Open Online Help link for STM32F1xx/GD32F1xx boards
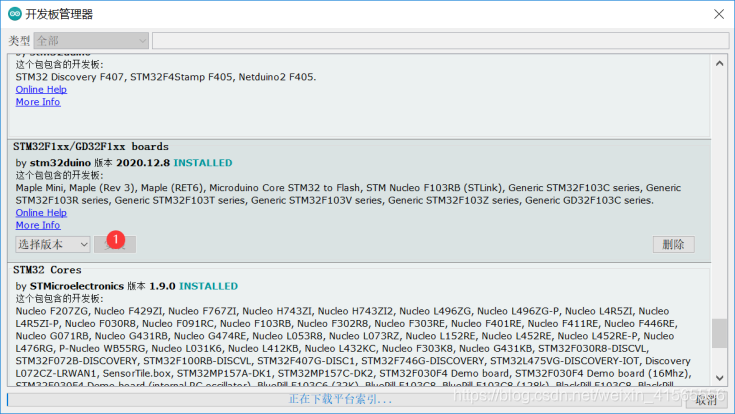Viewport: 735px width, 414px height. [41, 213]
